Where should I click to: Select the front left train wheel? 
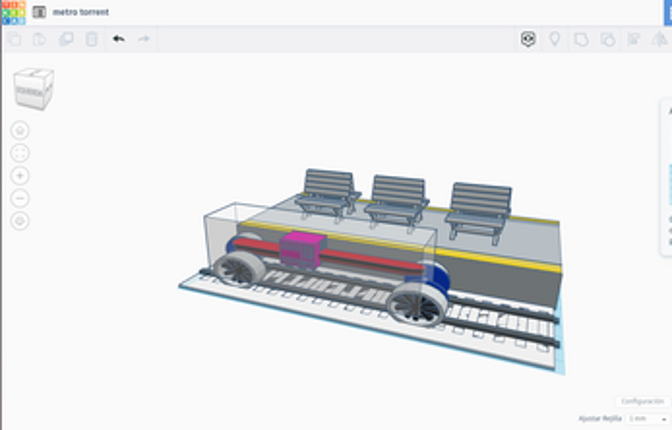point(239,269)
